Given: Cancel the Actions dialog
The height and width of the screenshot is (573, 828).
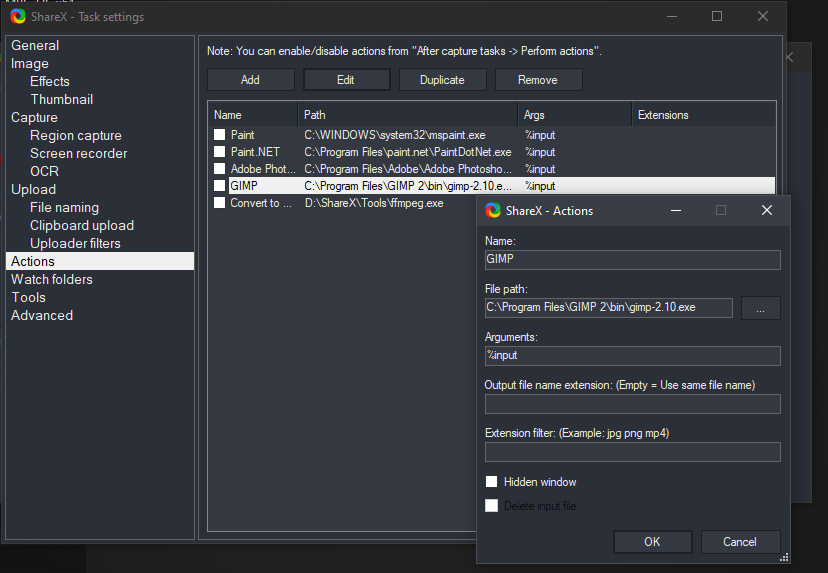Looking at the screenshot, I should (x=740, y=541).
